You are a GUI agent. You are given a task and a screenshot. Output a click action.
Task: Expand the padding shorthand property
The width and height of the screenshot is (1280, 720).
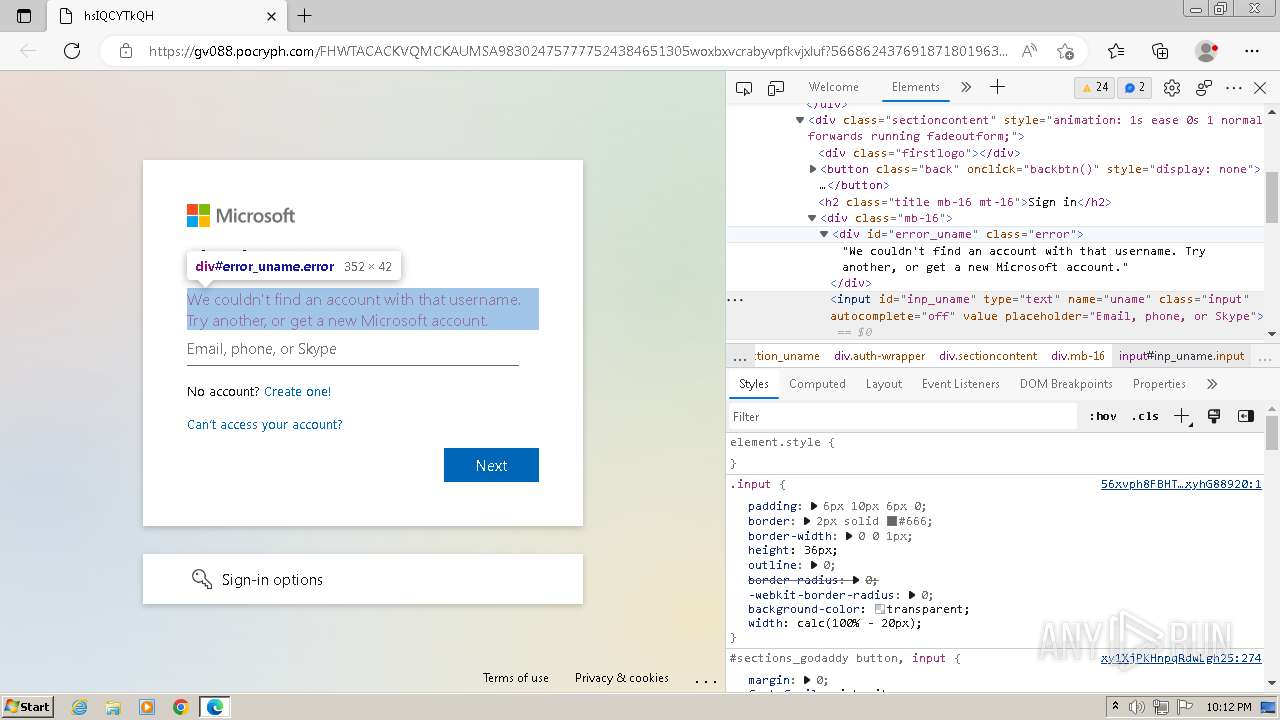(x=814, y=507)
